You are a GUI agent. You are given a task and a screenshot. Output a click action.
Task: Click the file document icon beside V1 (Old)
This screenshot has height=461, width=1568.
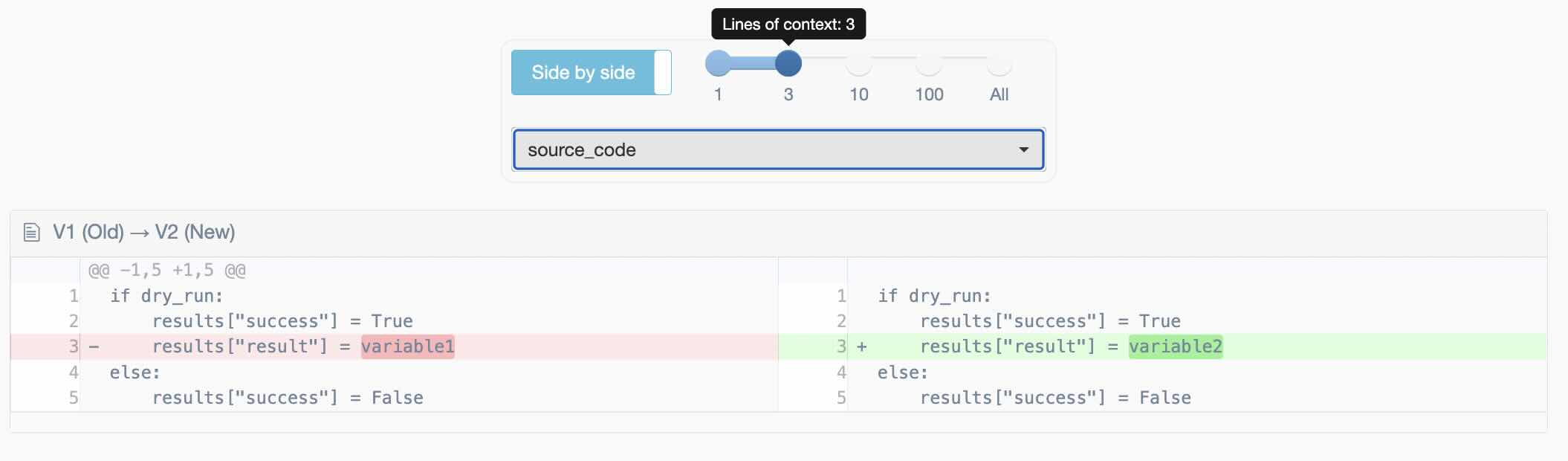[x=31, y=233]
